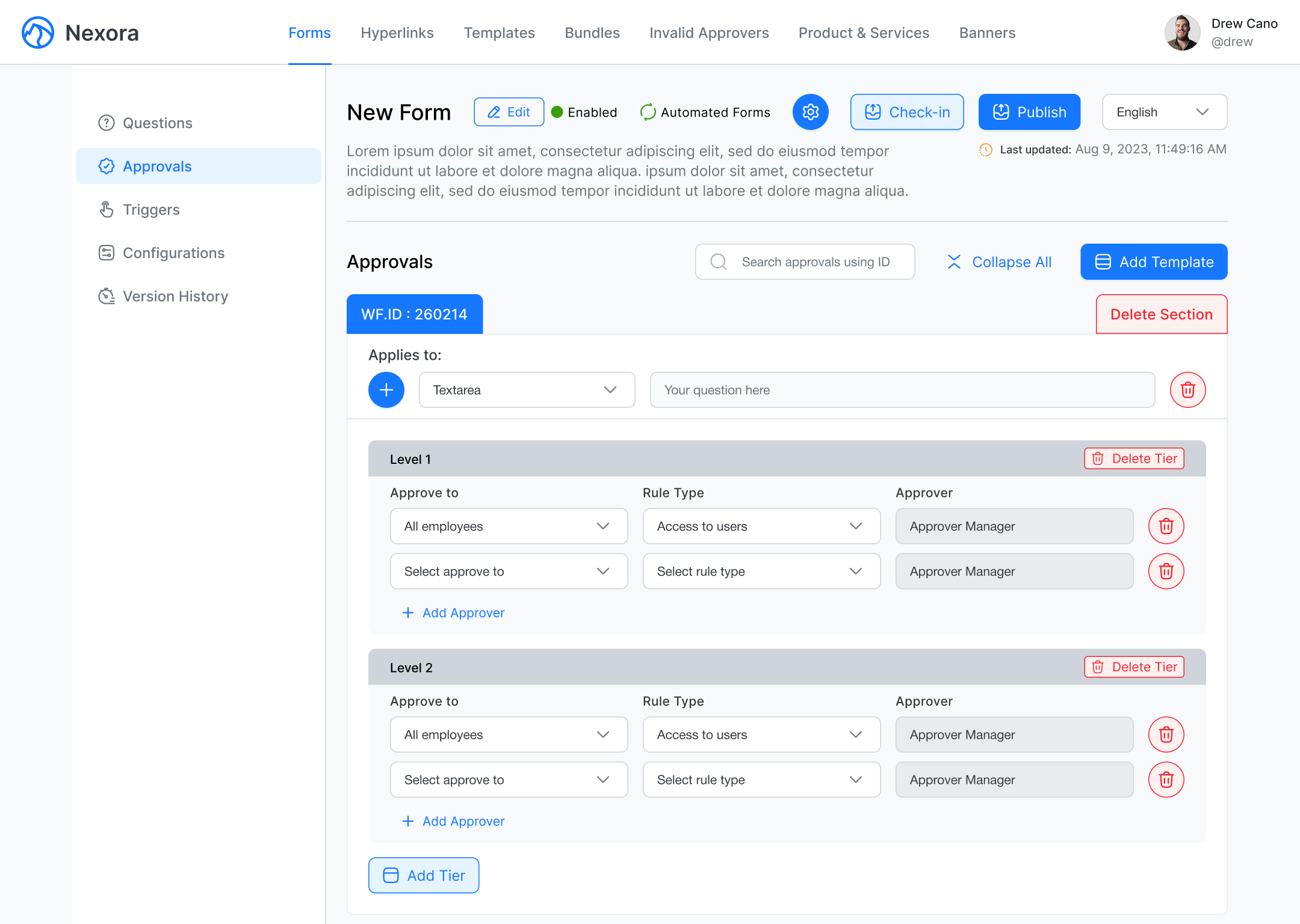The height and width of the screenshot is (924, 1300).
Task: Open the Invalid Approvers page
Action: pyautogui.click(x=709, y=32)
